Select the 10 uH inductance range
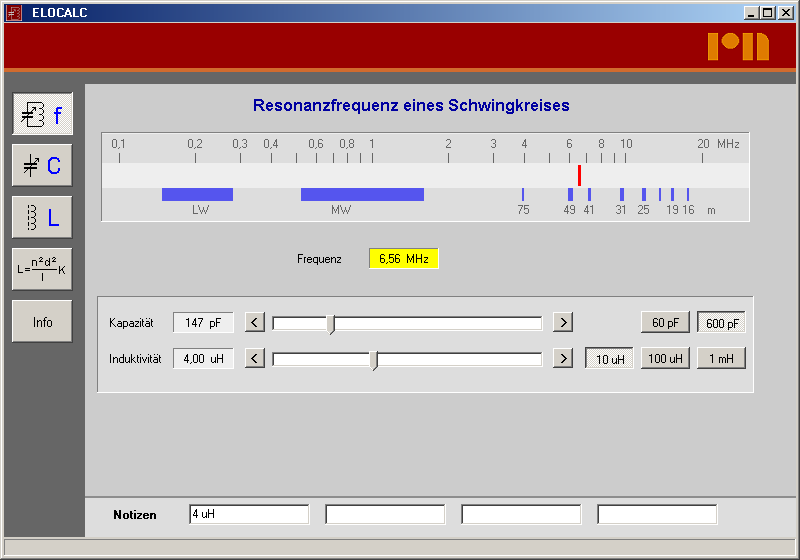This screenshot has height=560, width=800. pos(609,358)
